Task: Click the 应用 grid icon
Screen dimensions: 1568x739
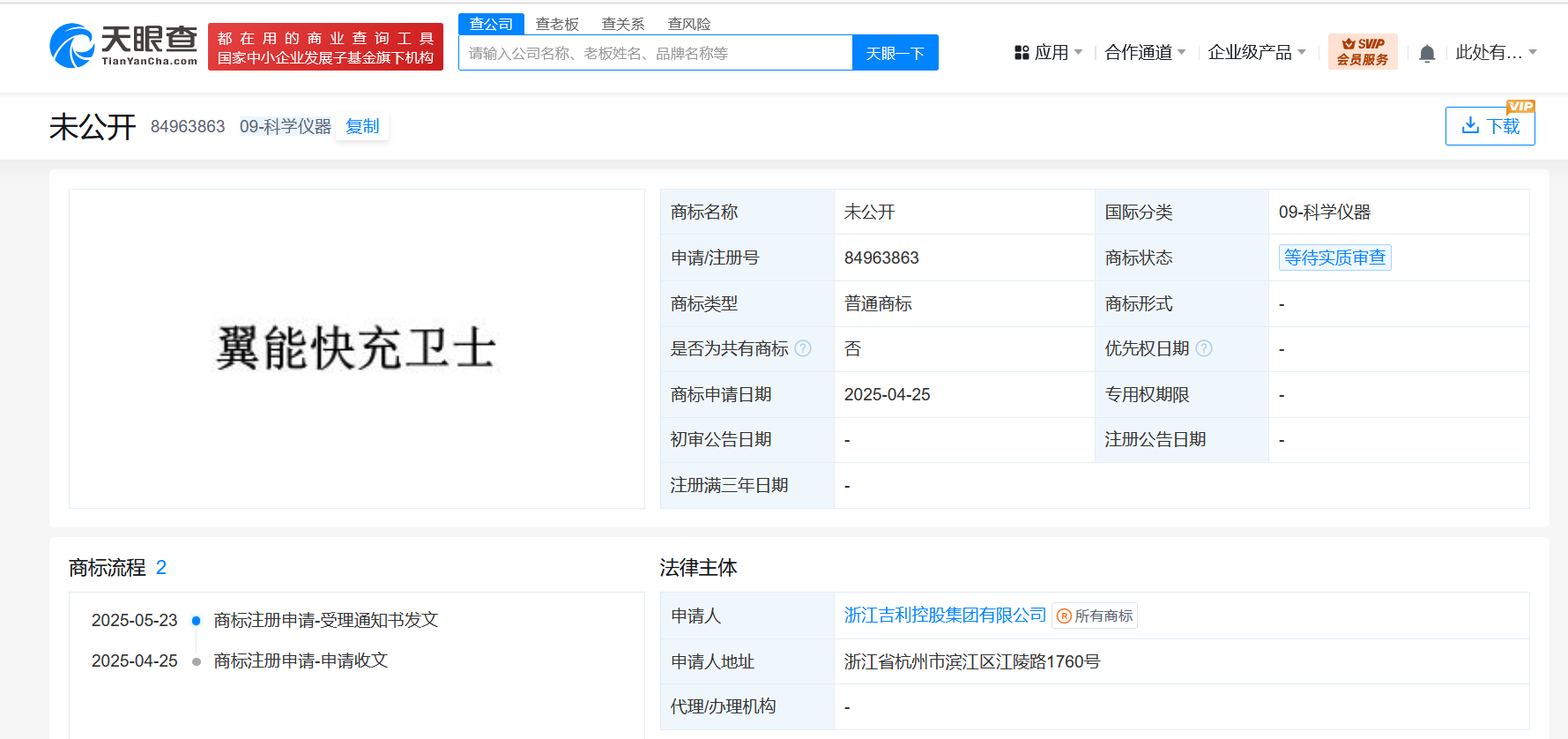Action: coord(1022,53)
